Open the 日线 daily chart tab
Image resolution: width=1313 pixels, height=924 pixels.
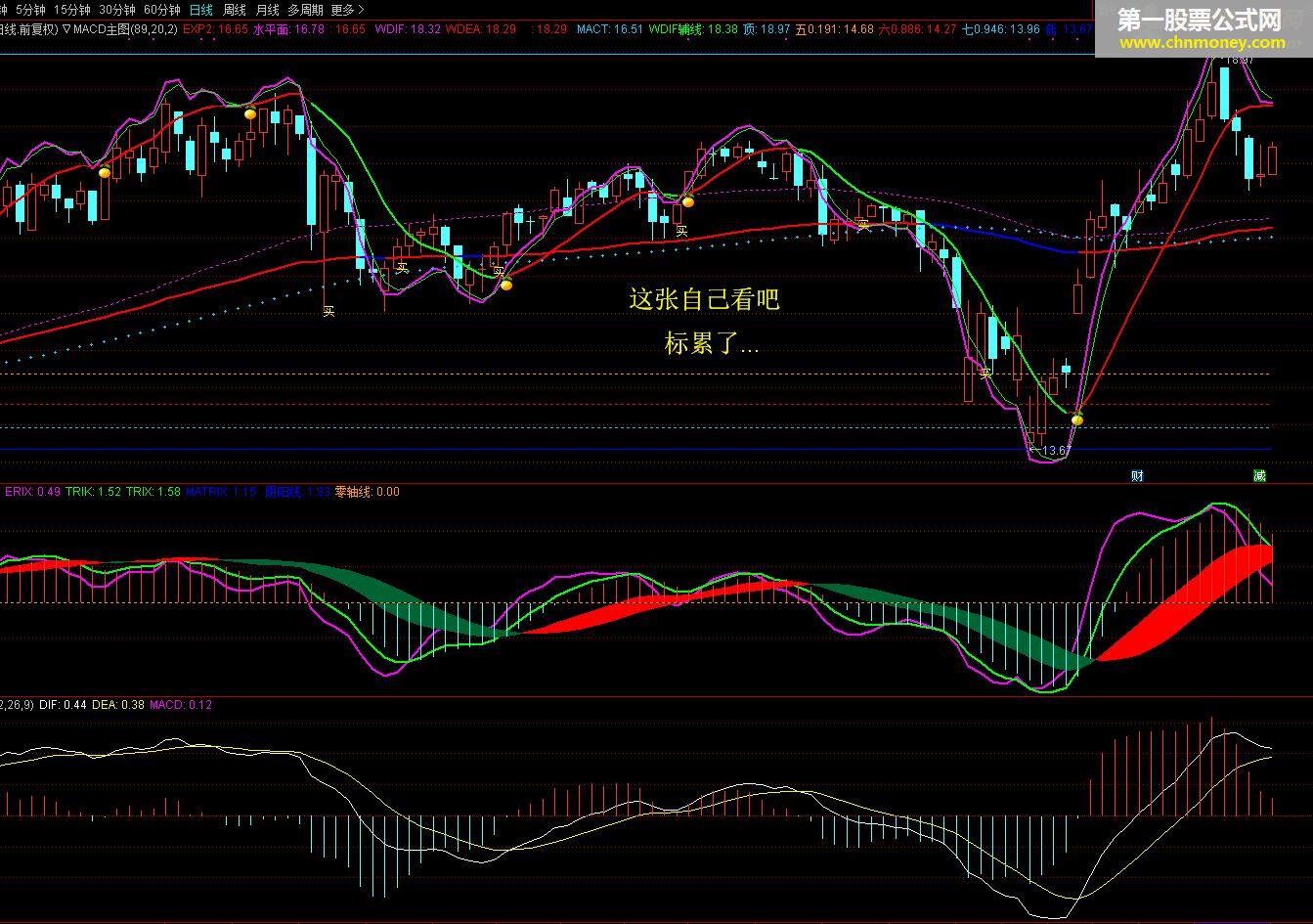tap(200, 10)
